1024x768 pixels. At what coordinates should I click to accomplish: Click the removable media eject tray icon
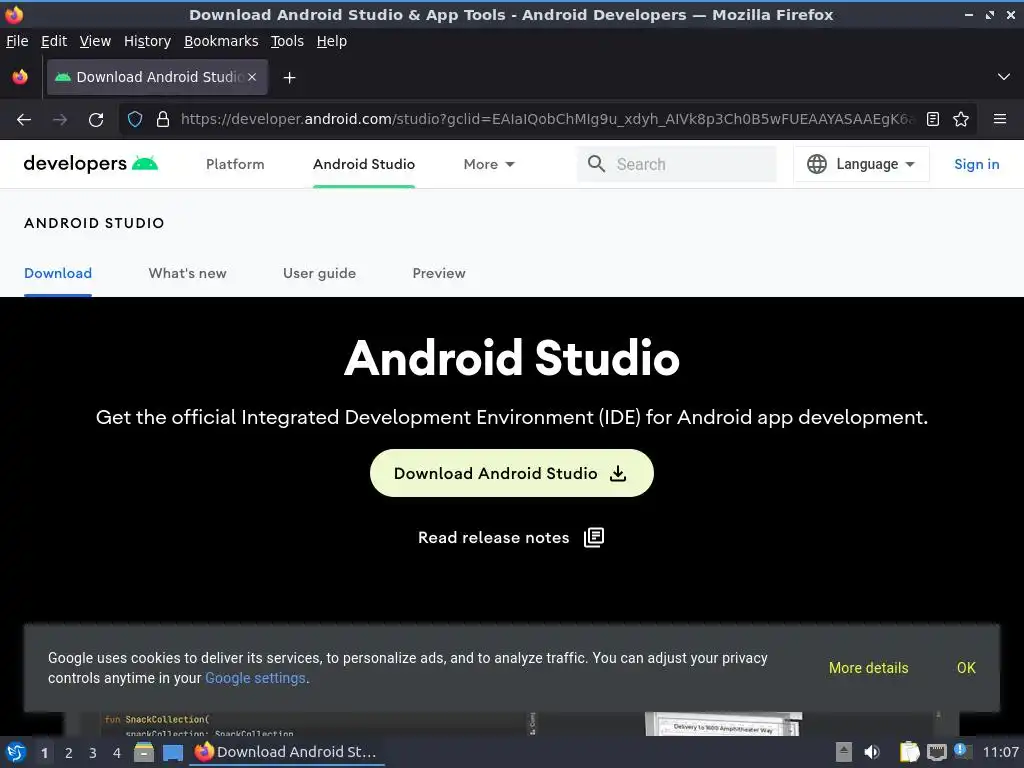[x=844, y=752]
